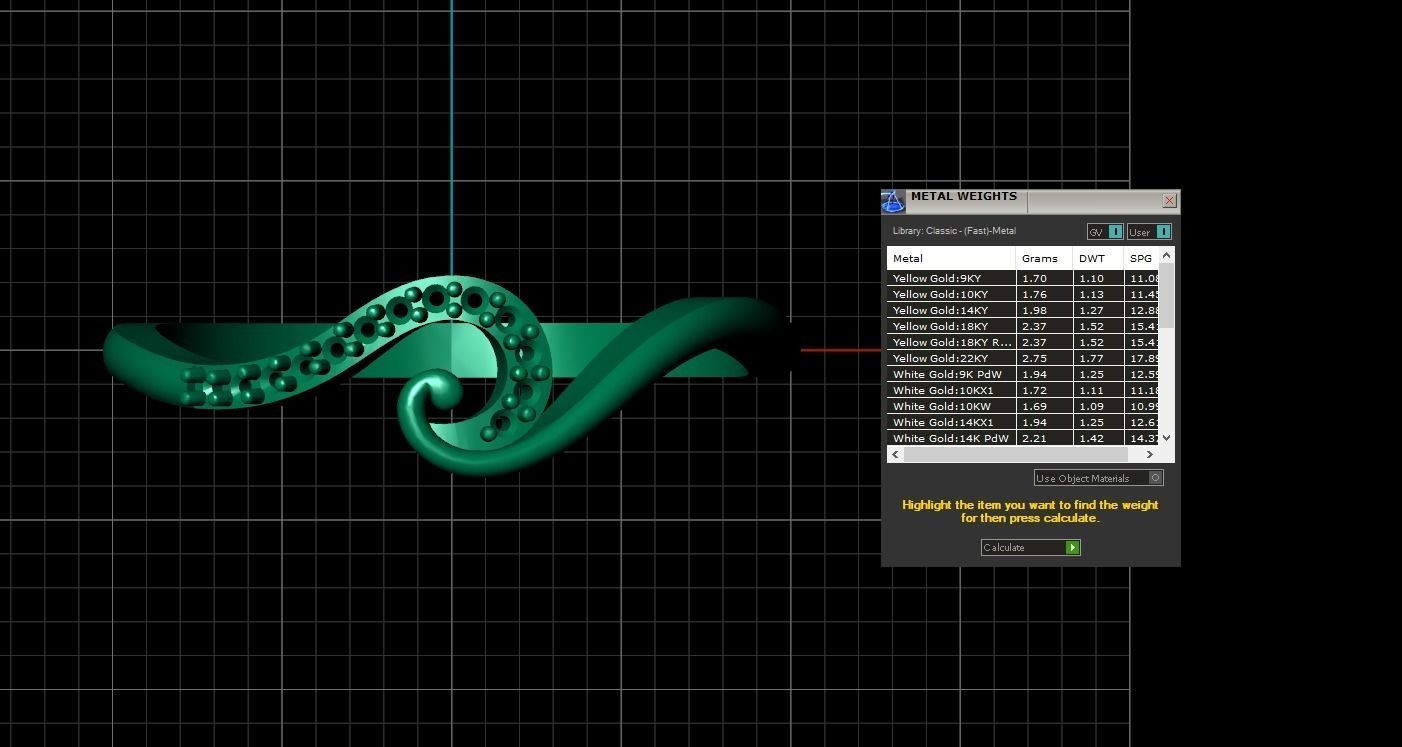Select the Yellow Gold:14KY row

(x=1024, y=310)
